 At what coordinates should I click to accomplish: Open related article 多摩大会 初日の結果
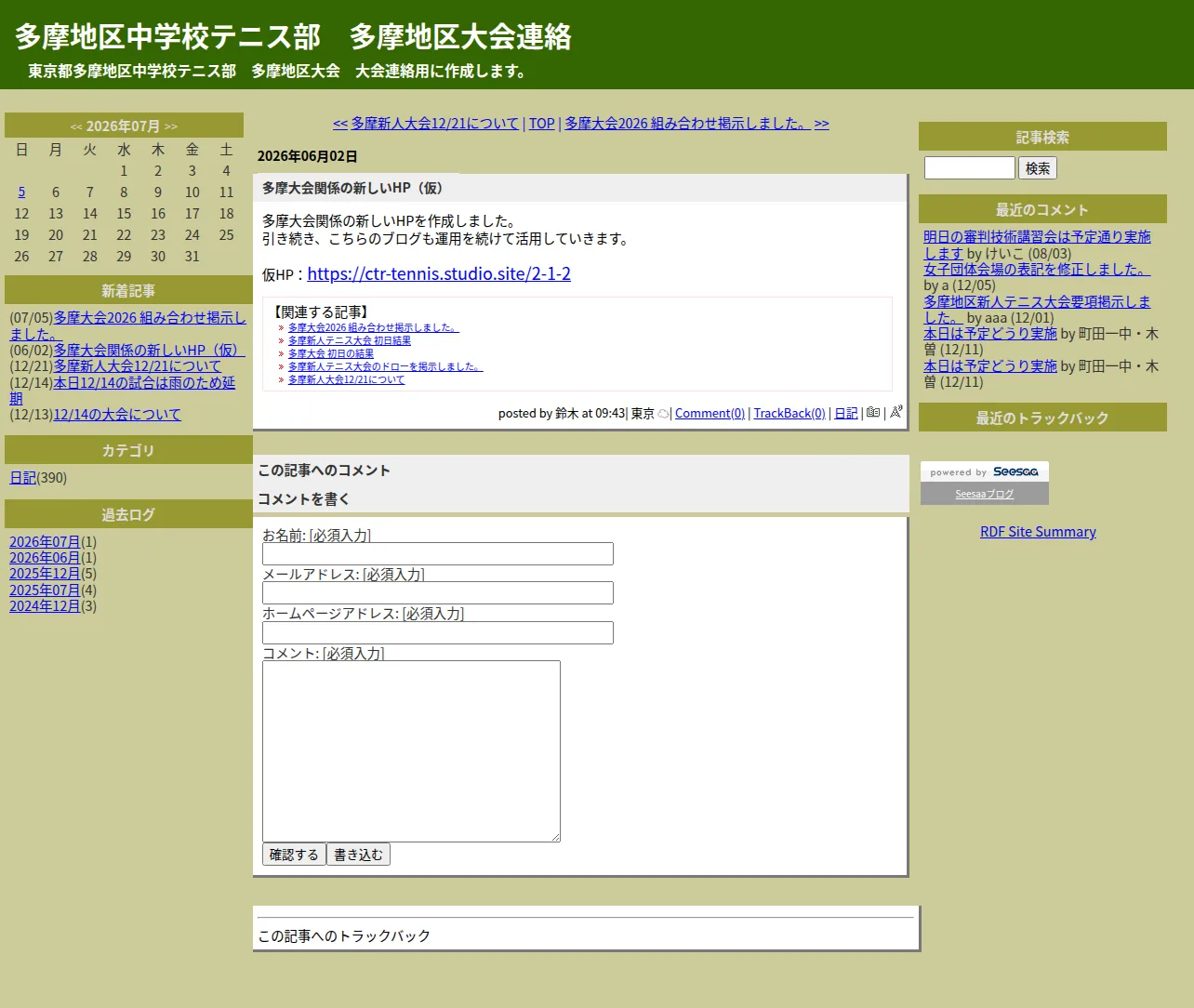pyautogui.click(x=331, y=354)
